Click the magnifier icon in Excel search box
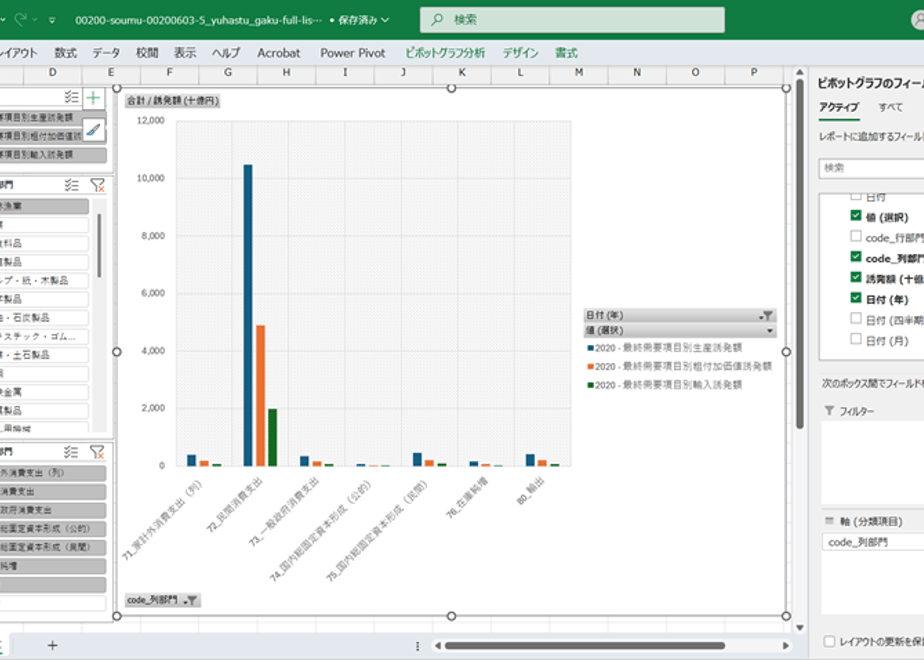Image resolution: width=924 pixels, height=660 pixels. pyautogui.click(x=437, y=19)
